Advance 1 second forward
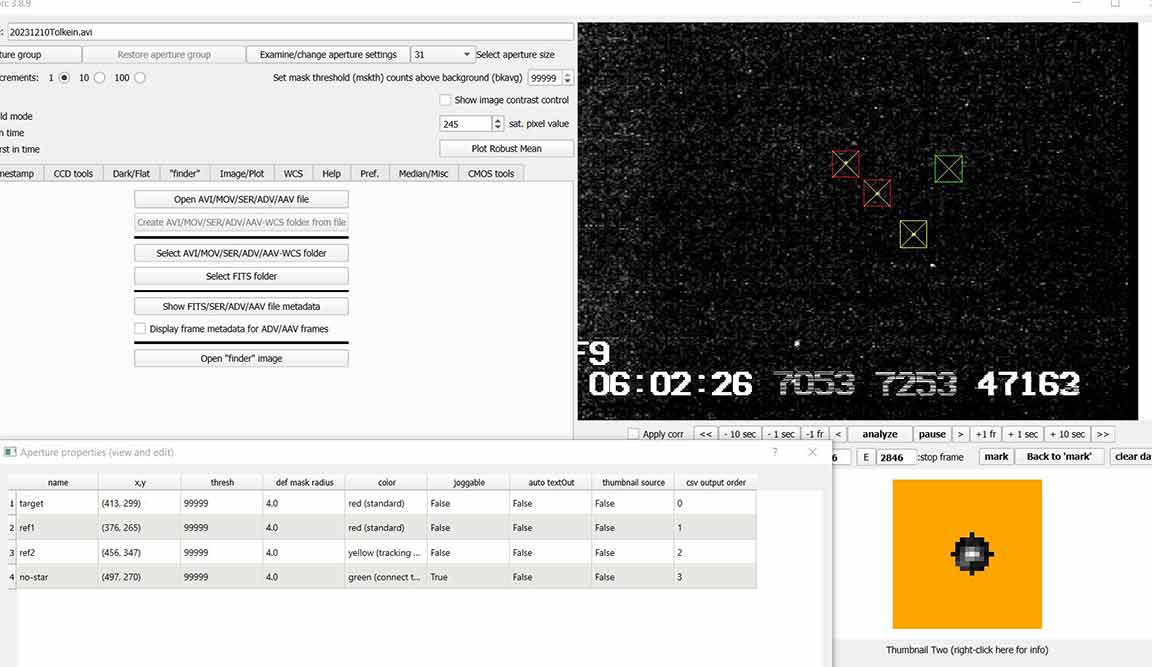The width and height of the screenshot is (1152, 667). [x=1023, y=434]
